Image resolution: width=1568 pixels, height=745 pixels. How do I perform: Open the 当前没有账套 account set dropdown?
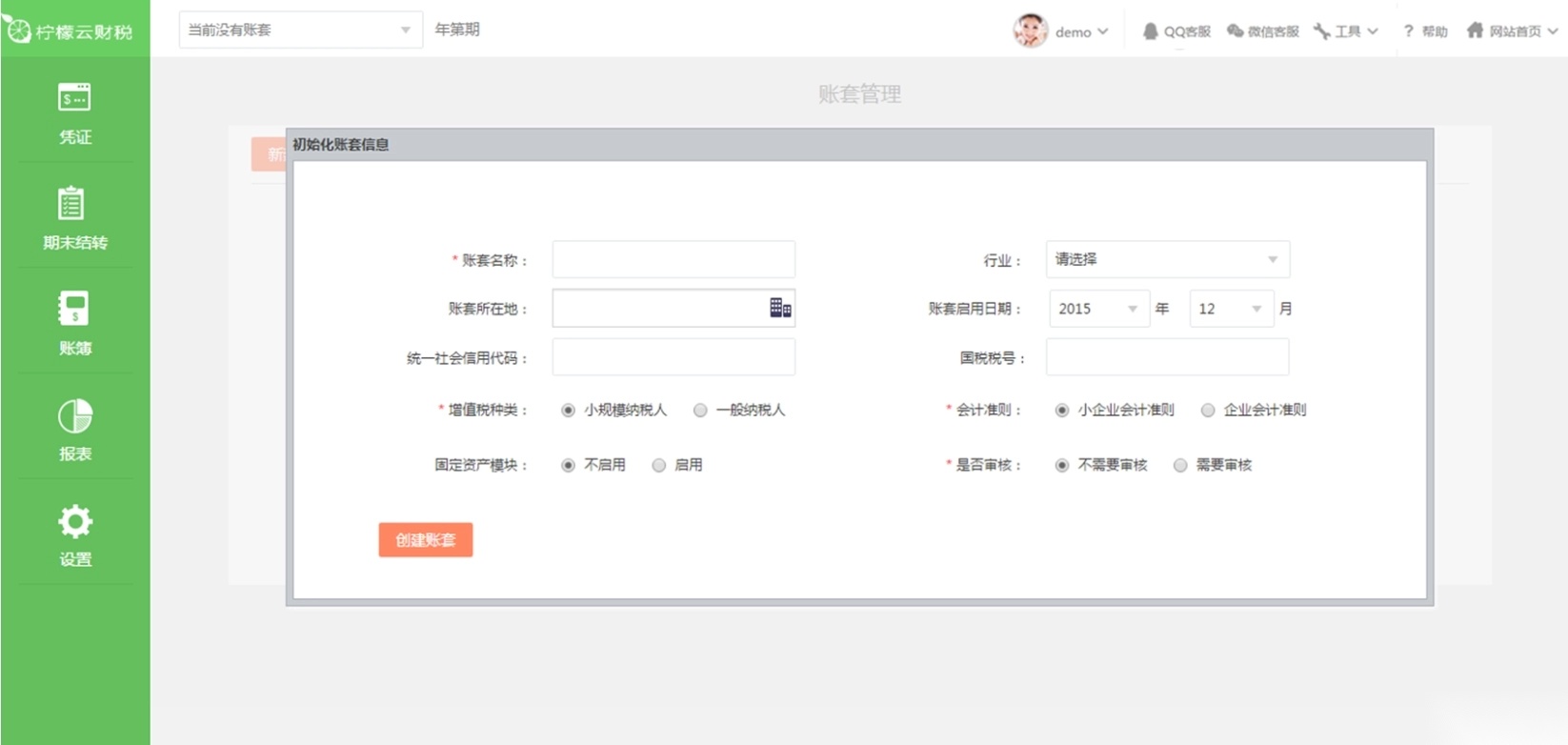(x=300, y=30)
